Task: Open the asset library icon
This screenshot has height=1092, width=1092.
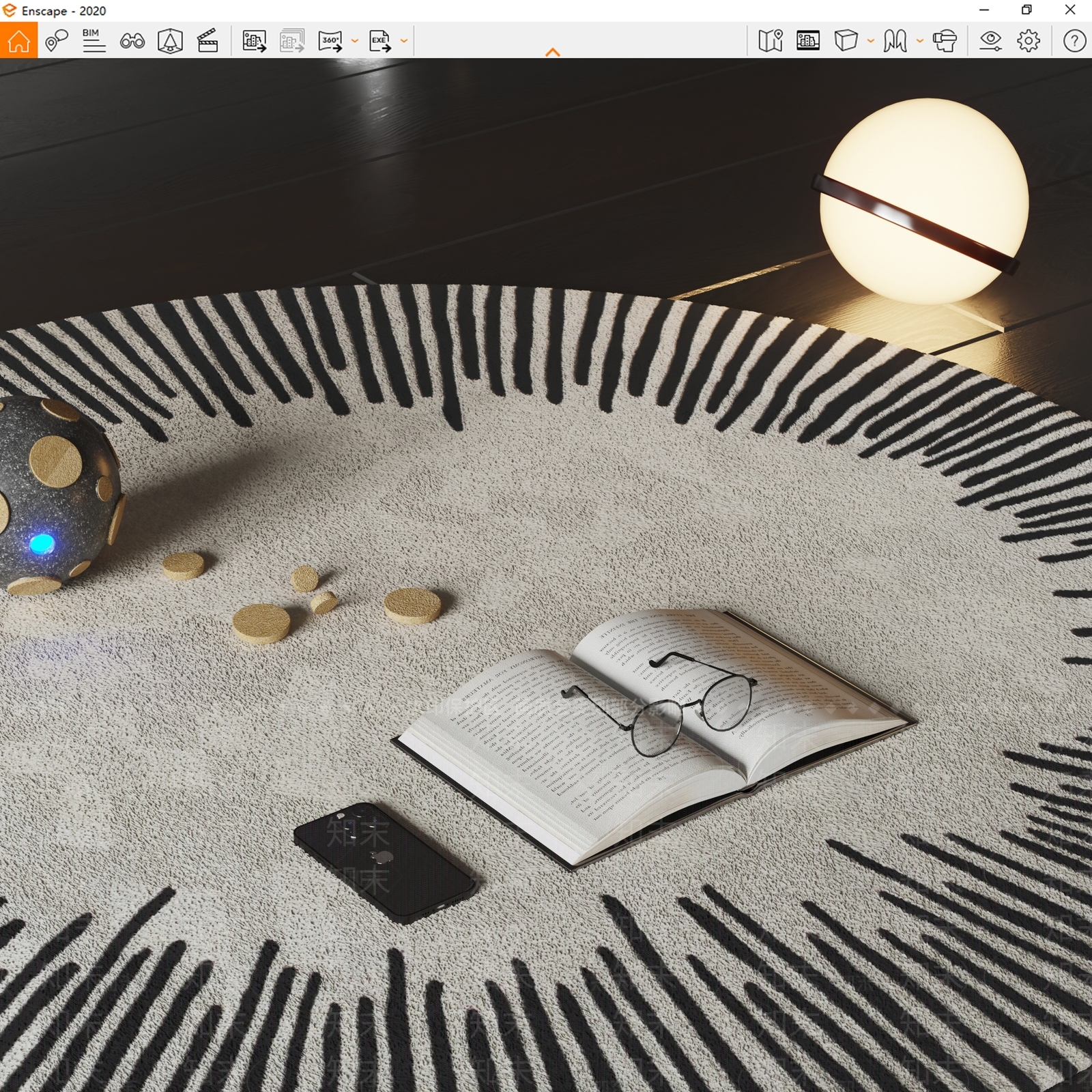Action: pos(170,41)
